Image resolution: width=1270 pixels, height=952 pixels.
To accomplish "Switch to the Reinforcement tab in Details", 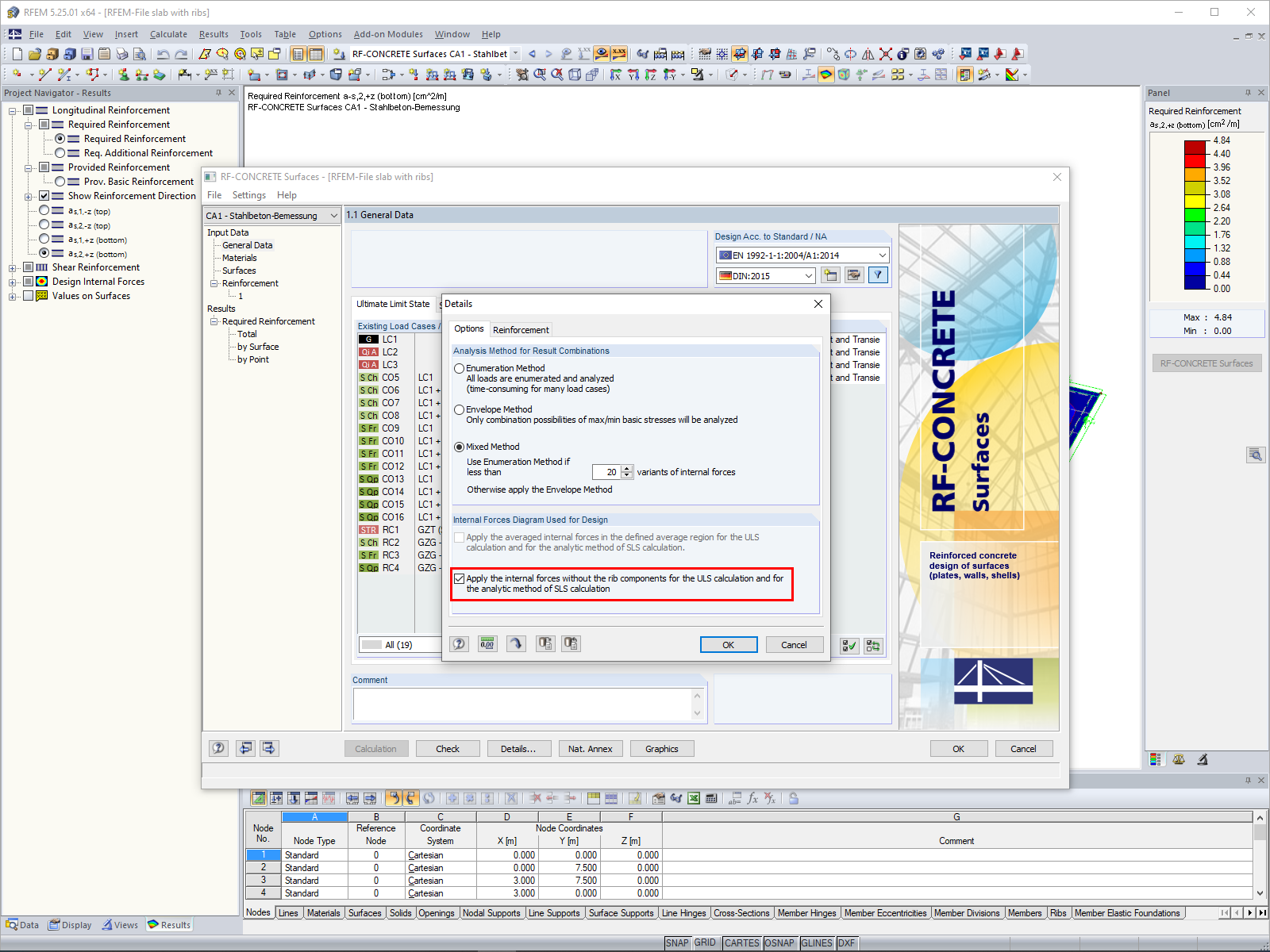I will pyautogui.click(x=520, y=329).
